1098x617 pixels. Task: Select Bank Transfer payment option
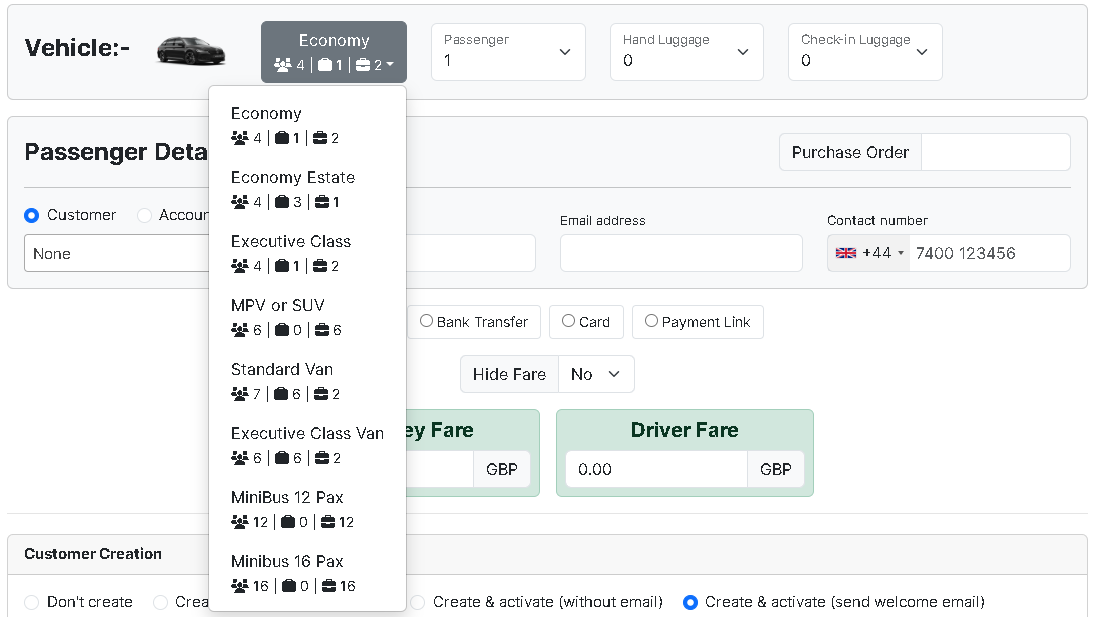pos(427,321)
